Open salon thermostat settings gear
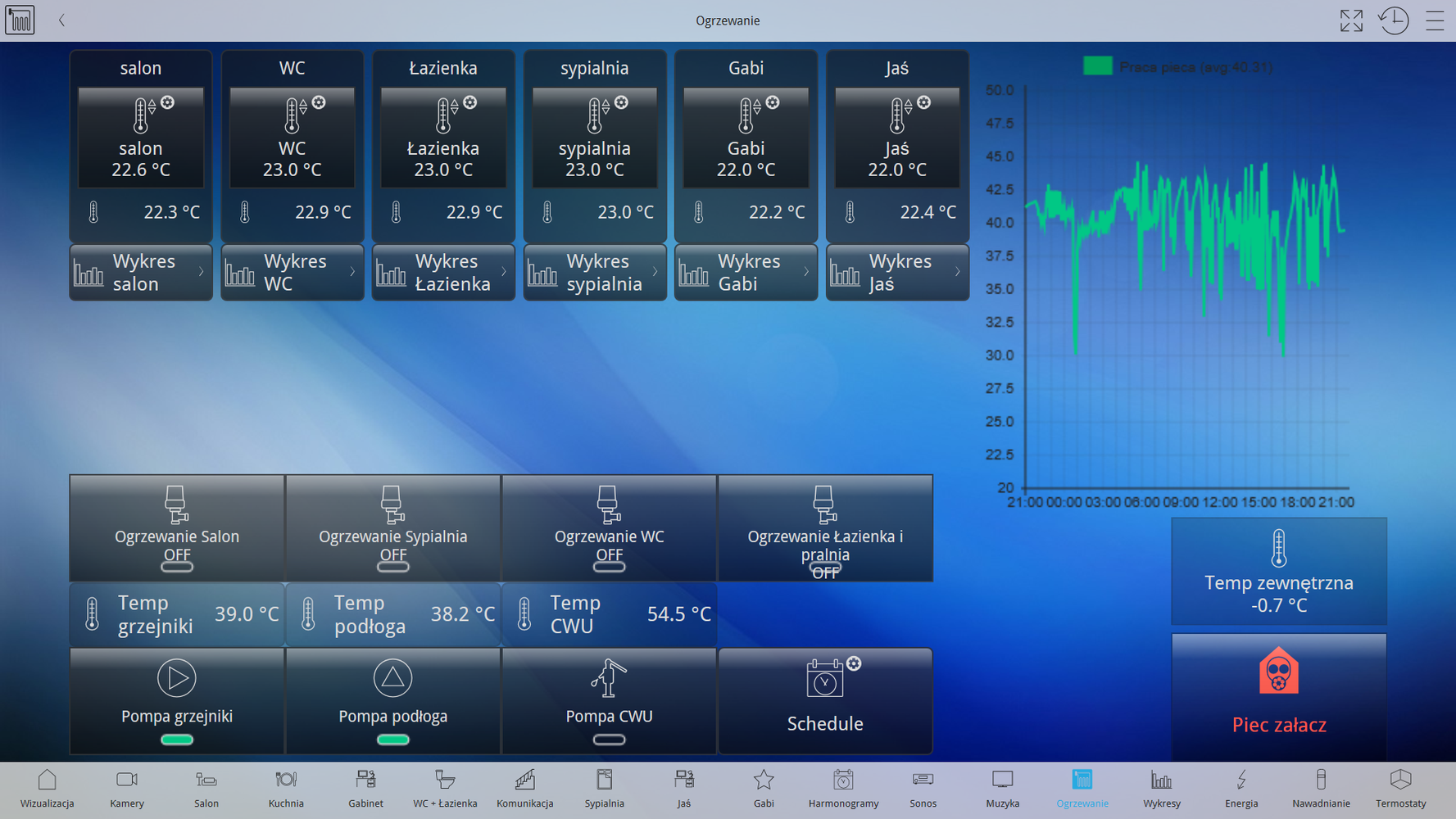The width and height of the screenshot is (1456, 819). pos(168,102)
